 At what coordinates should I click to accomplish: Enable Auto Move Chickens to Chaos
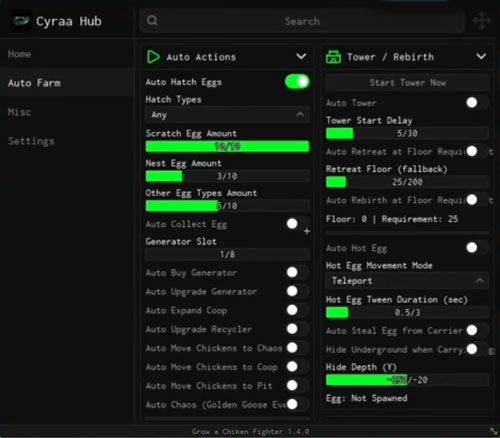tap(298, 348)
